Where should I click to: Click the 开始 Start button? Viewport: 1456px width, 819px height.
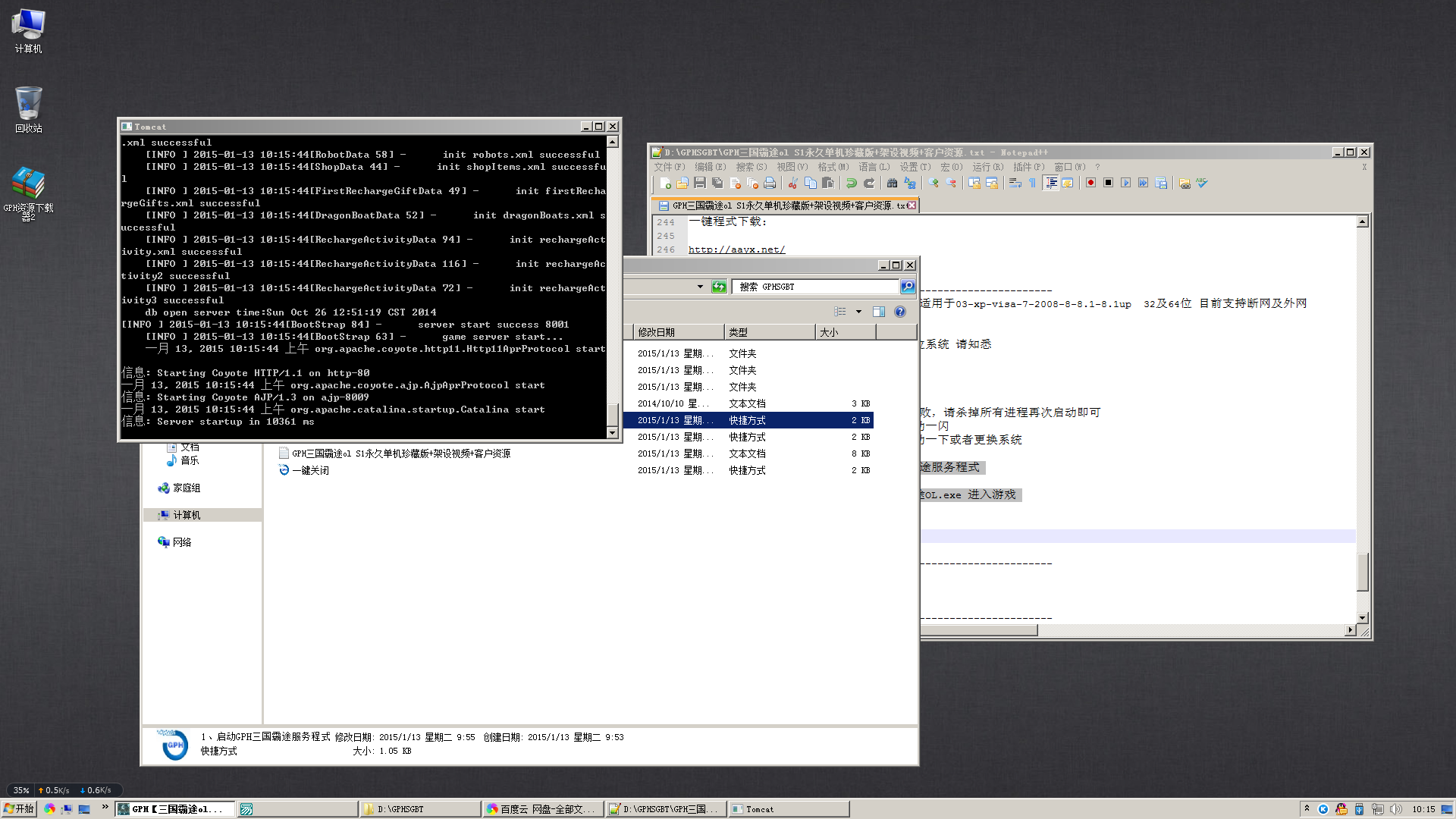[18, 809]
